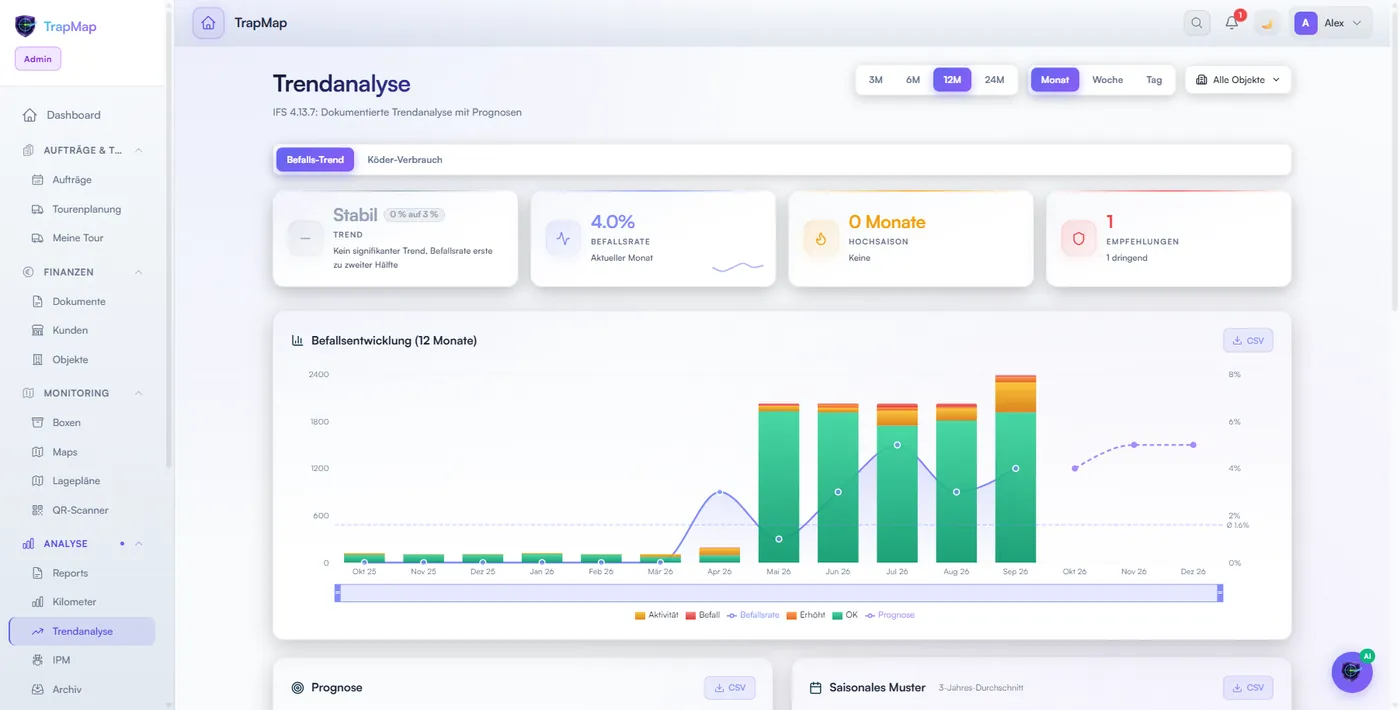The image size is (1400, 710).
Task: Select the 24M time range
Action: click(x=994, y=80)
